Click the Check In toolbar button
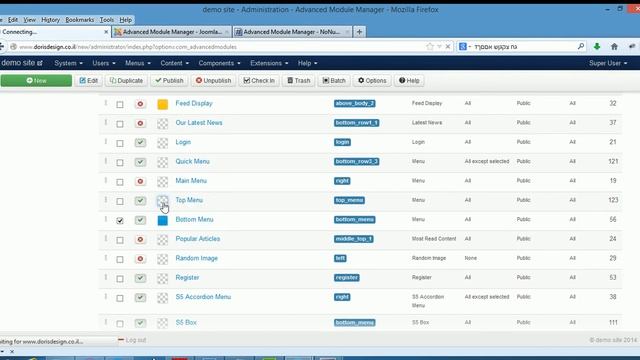This screenshot has width=640, height=360. coord(259,80)
